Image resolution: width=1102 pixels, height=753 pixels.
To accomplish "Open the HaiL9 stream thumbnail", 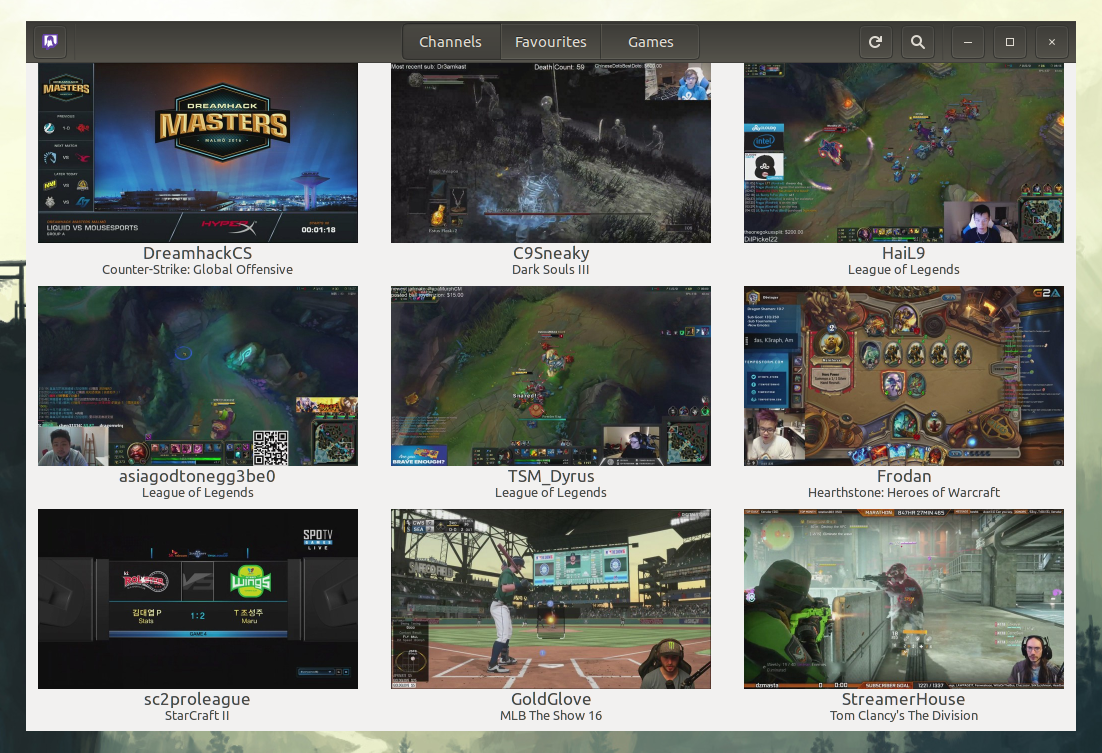I will tap(904, 153).
